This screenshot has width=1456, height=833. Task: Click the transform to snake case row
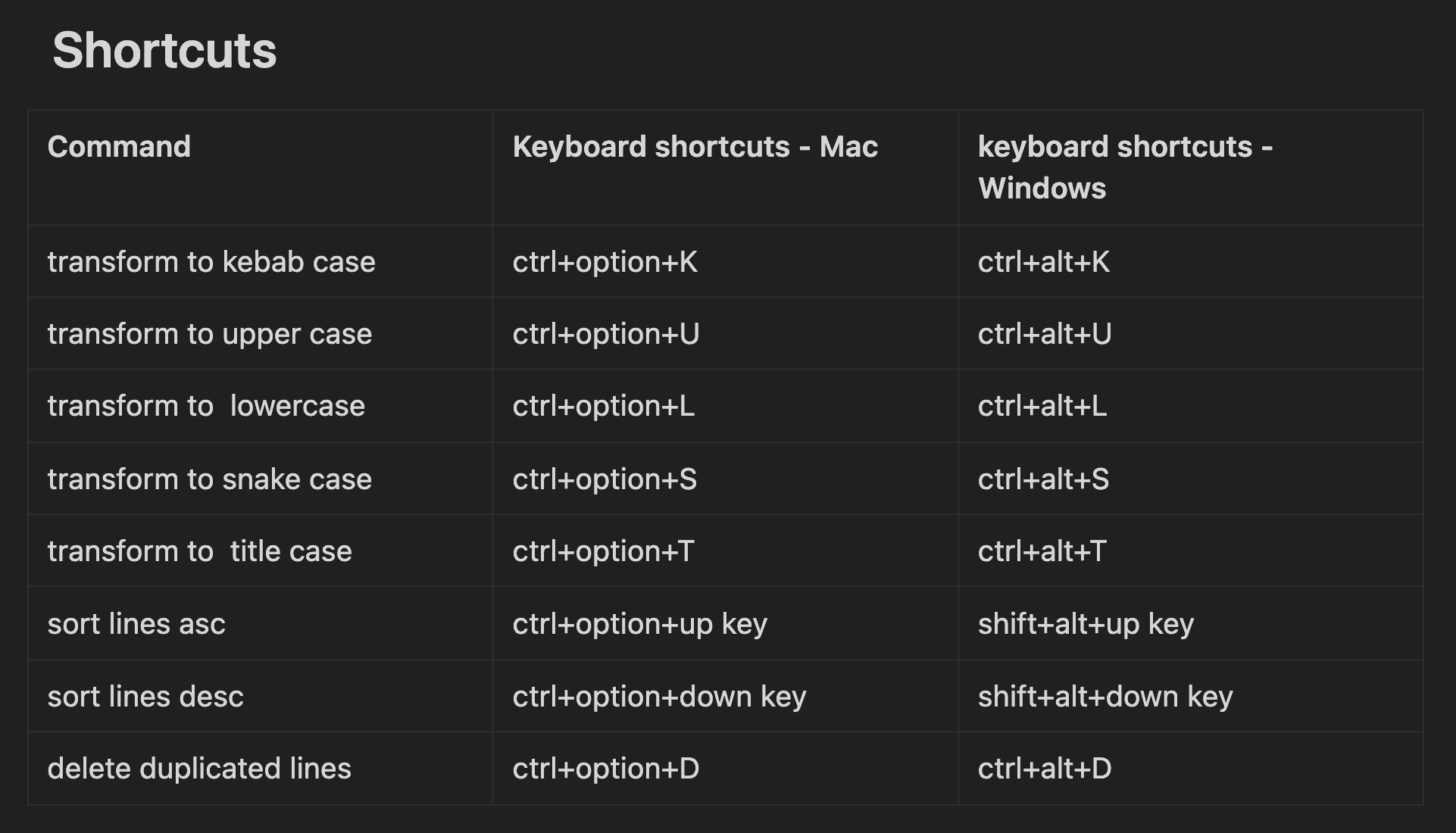click(728, 478)
